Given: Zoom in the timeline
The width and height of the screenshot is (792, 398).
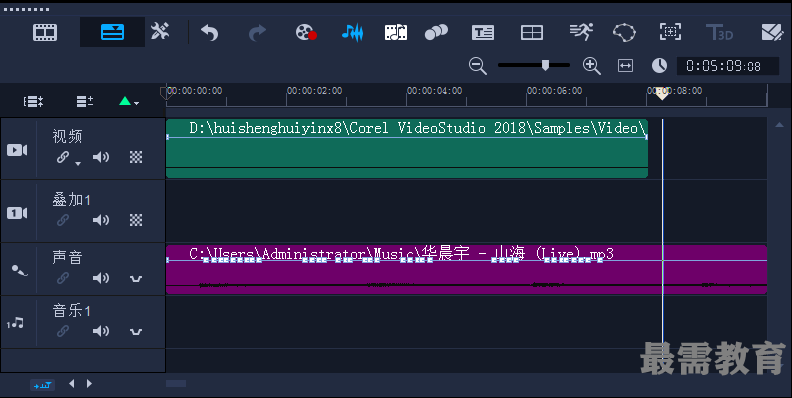Looking at the screenshot, I should pos(591,66).
